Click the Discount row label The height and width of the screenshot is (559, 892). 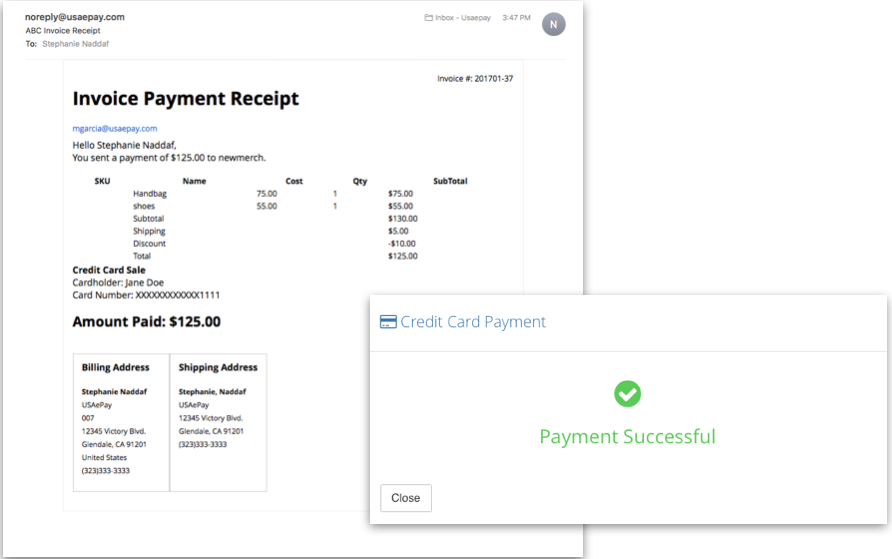tap(150, 243)
